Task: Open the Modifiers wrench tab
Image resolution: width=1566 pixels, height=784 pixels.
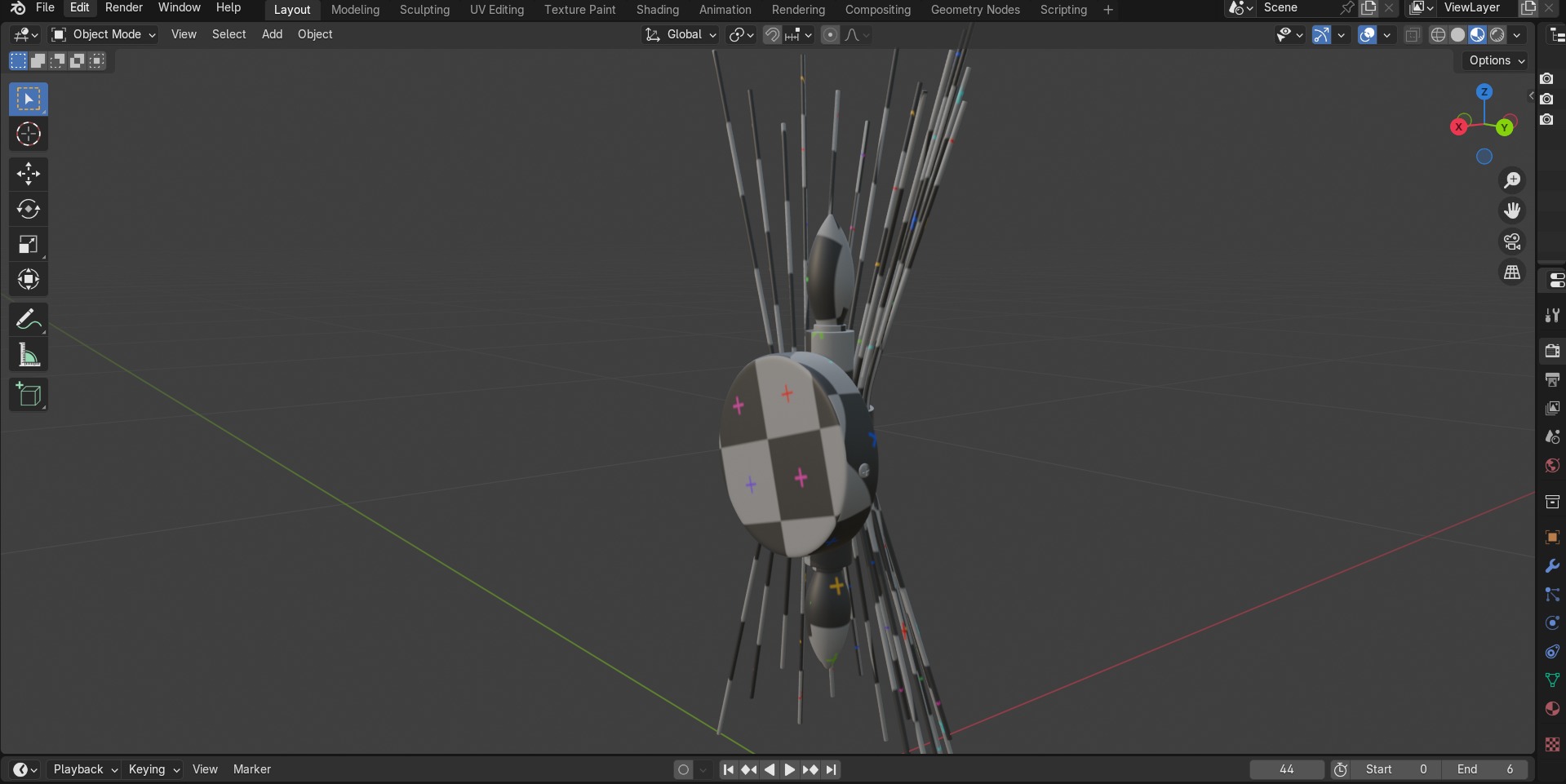Action: coord(1552,566)
